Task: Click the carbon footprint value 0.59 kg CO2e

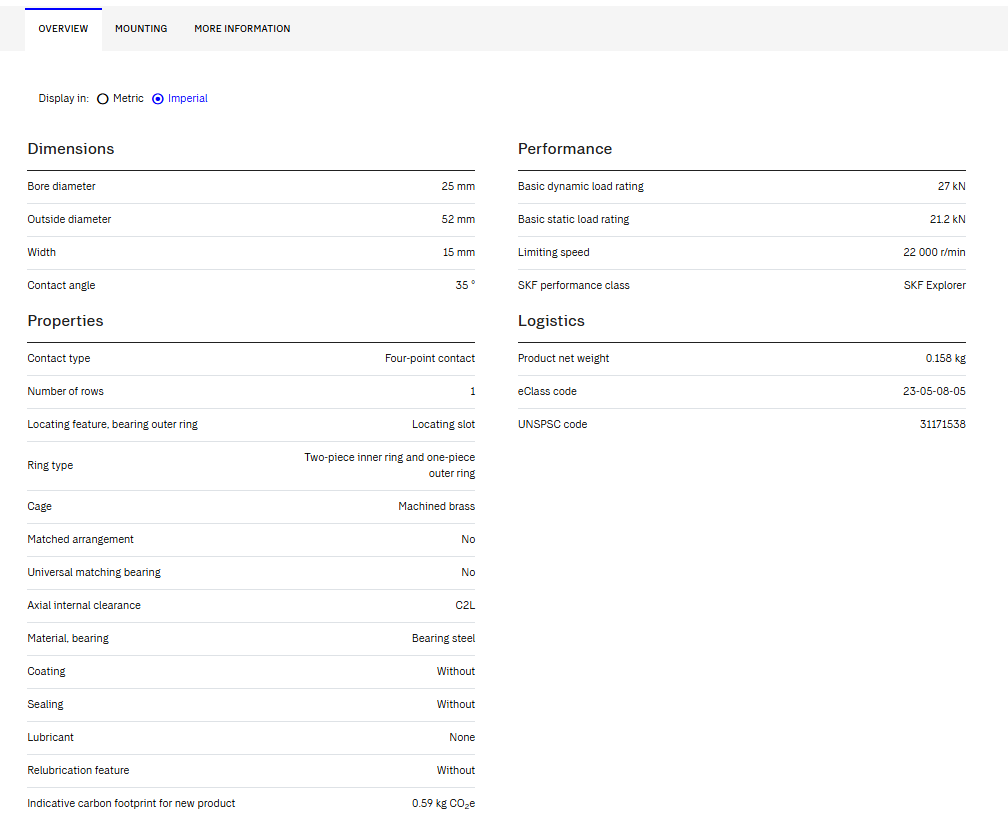Action: pyautogui.click(x=444, y=803)
